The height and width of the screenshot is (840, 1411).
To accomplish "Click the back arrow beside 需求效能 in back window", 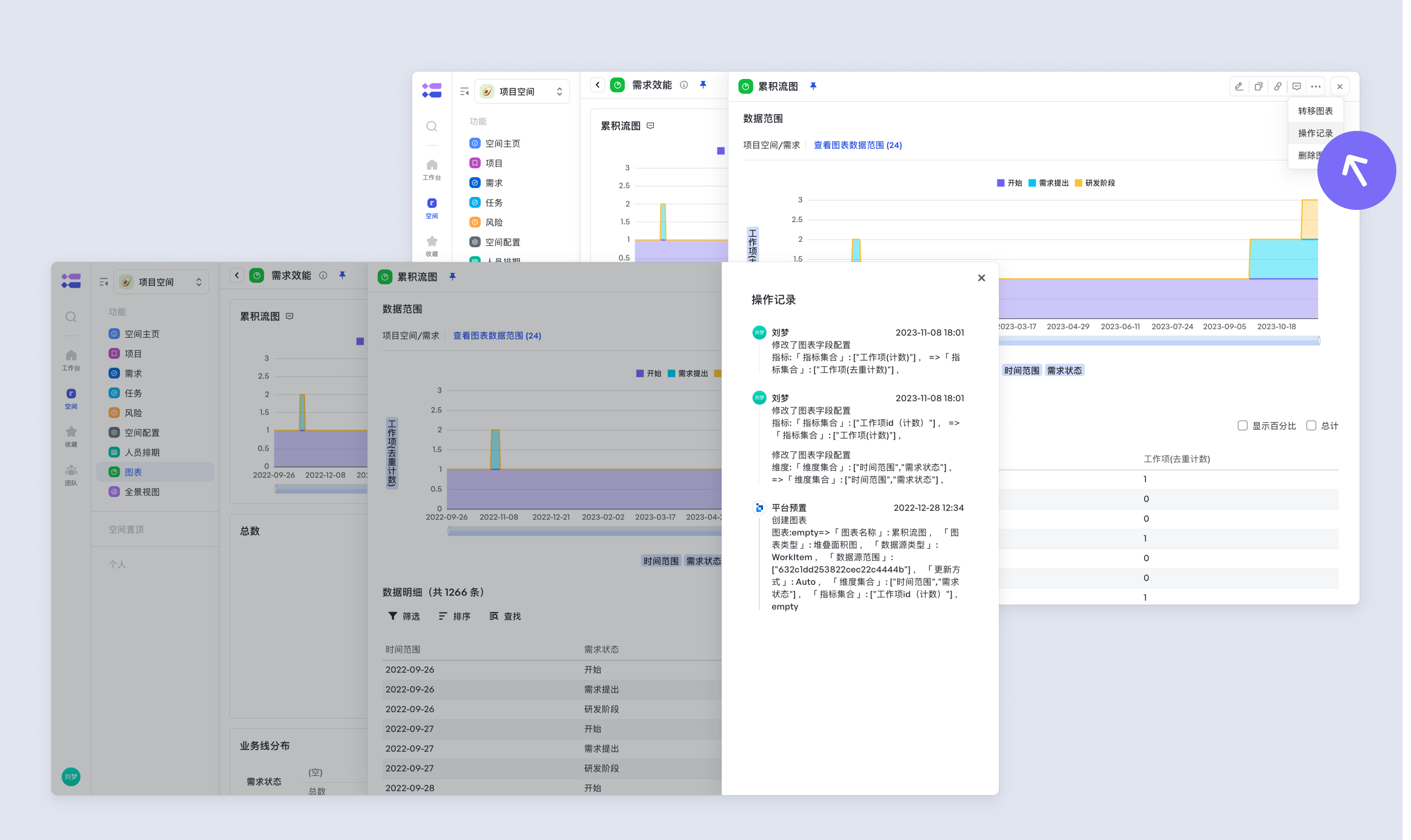I will coord(598,85).
